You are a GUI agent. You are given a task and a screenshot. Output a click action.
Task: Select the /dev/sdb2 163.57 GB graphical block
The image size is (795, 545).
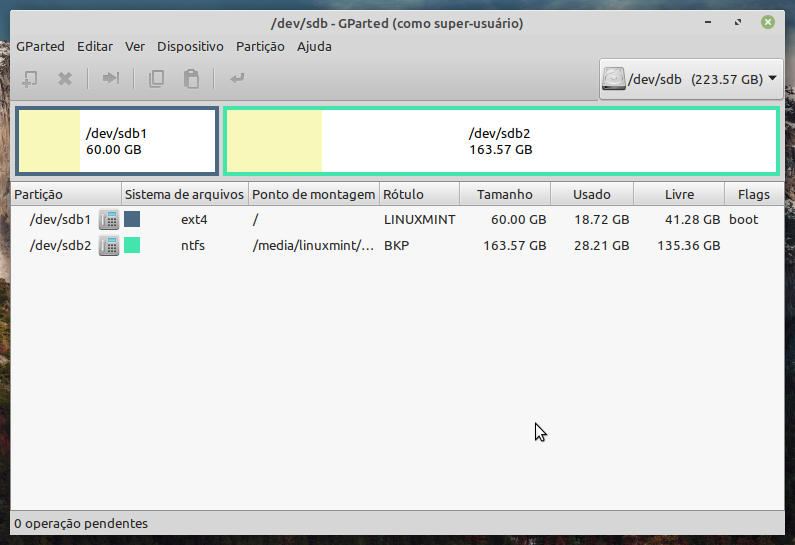point(501,141)
